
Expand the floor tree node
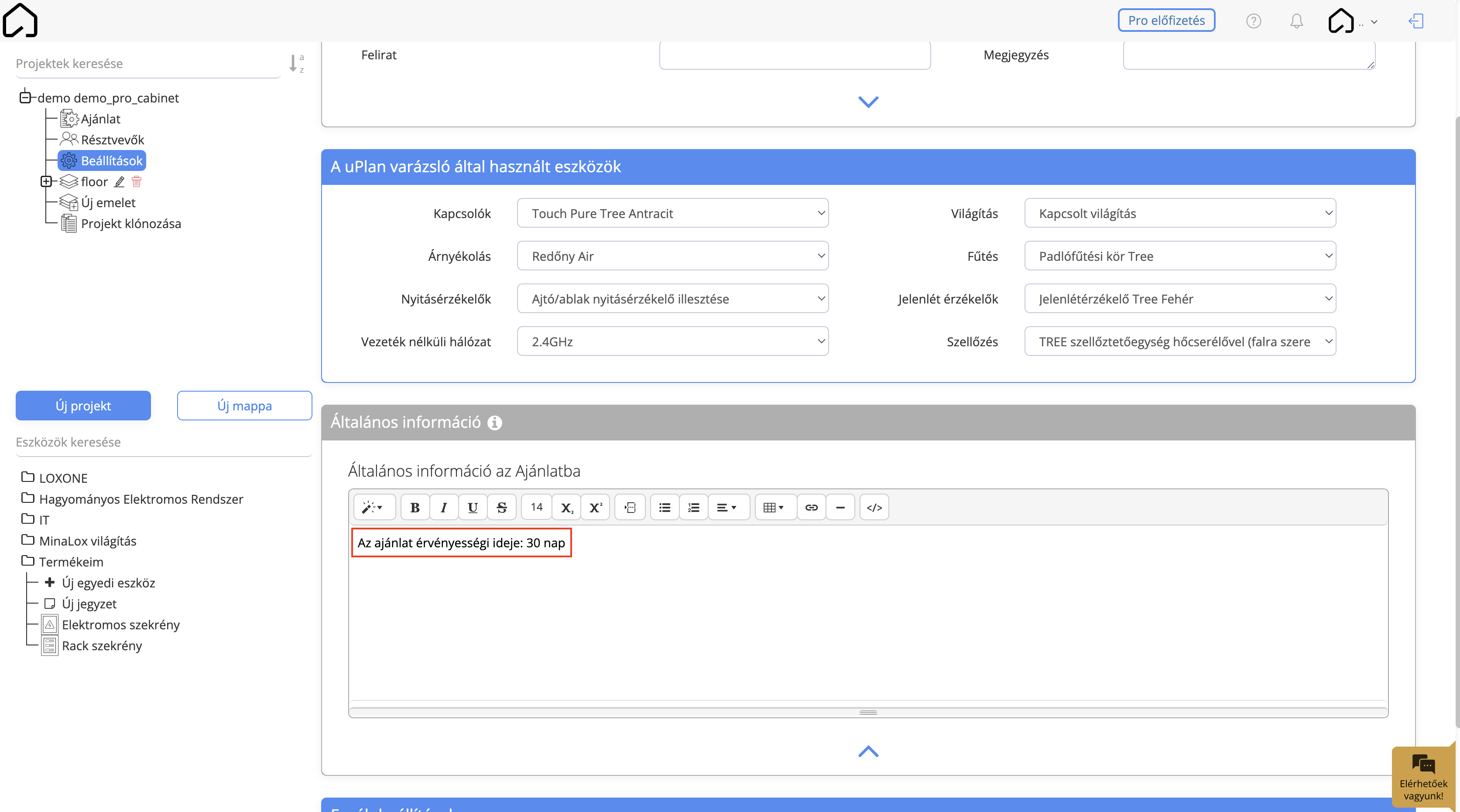(46, 181)
